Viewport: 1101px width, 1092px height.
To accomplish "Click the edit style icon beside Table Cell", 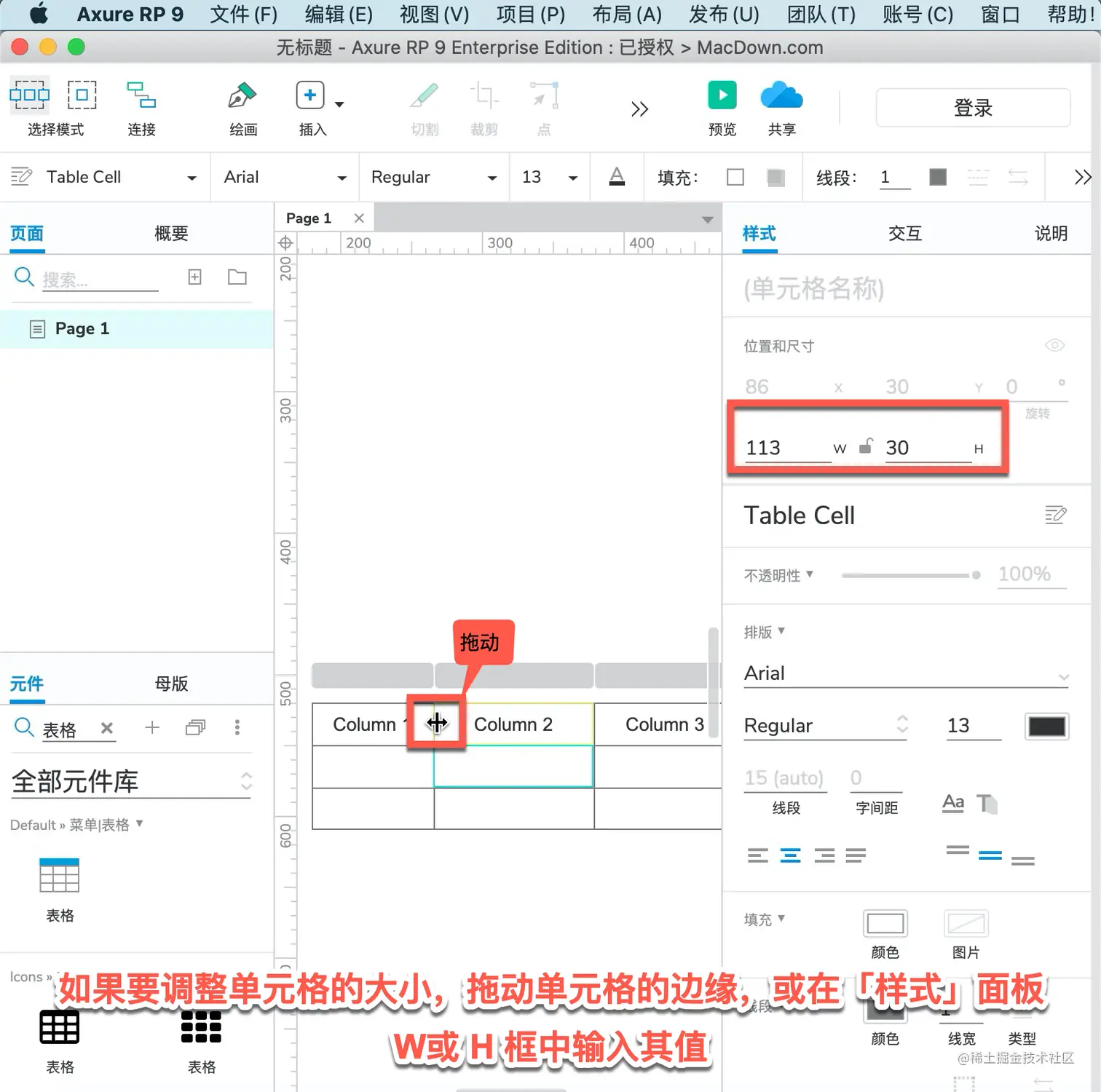I will 1055,515.
